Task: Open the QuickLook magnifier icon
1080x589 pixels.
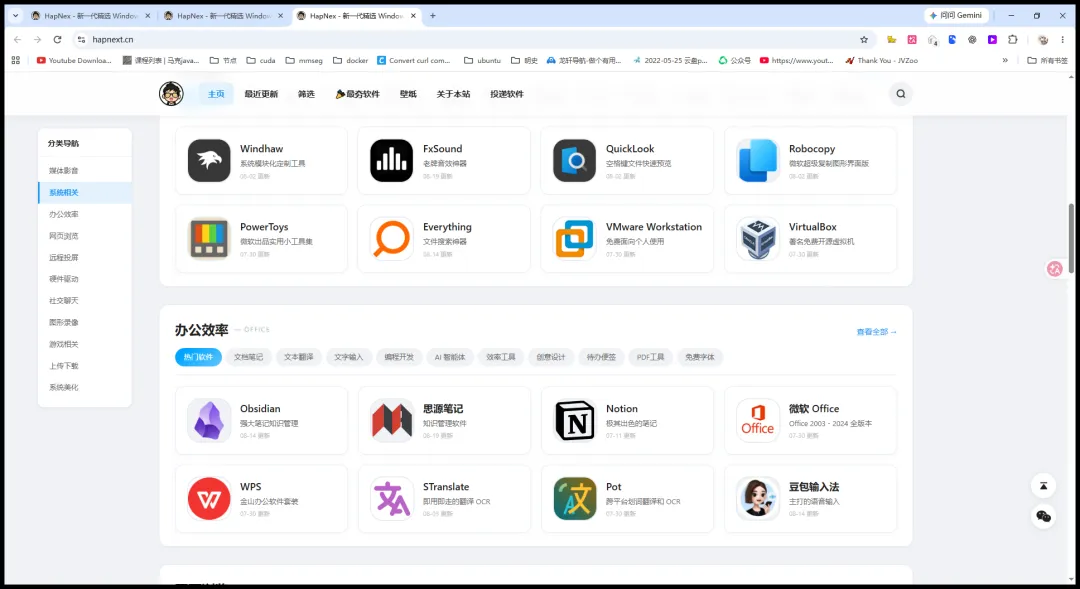Action: (x=574, y=161)
